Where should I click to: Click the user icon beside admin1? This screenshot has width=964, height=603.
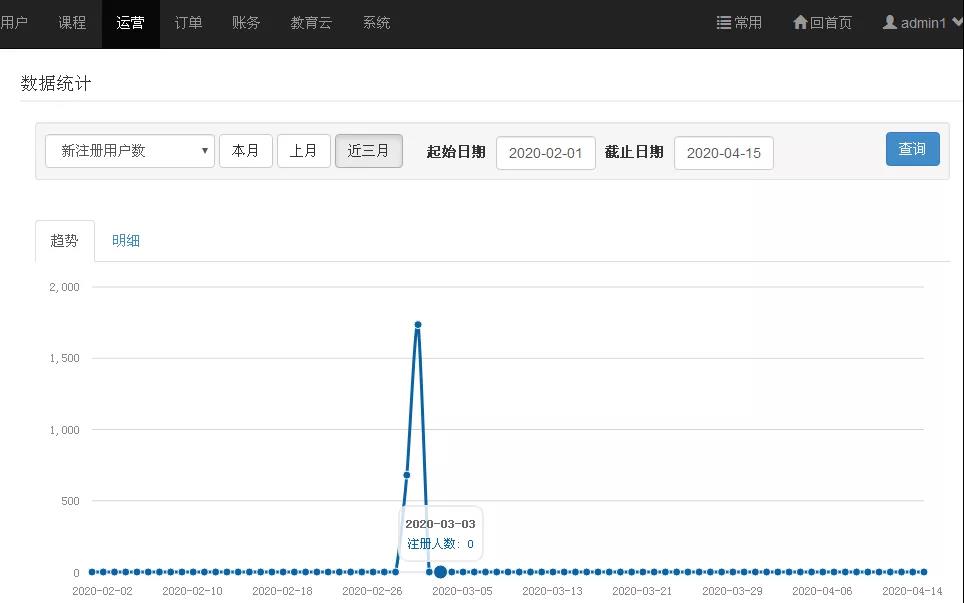point(889,23)
